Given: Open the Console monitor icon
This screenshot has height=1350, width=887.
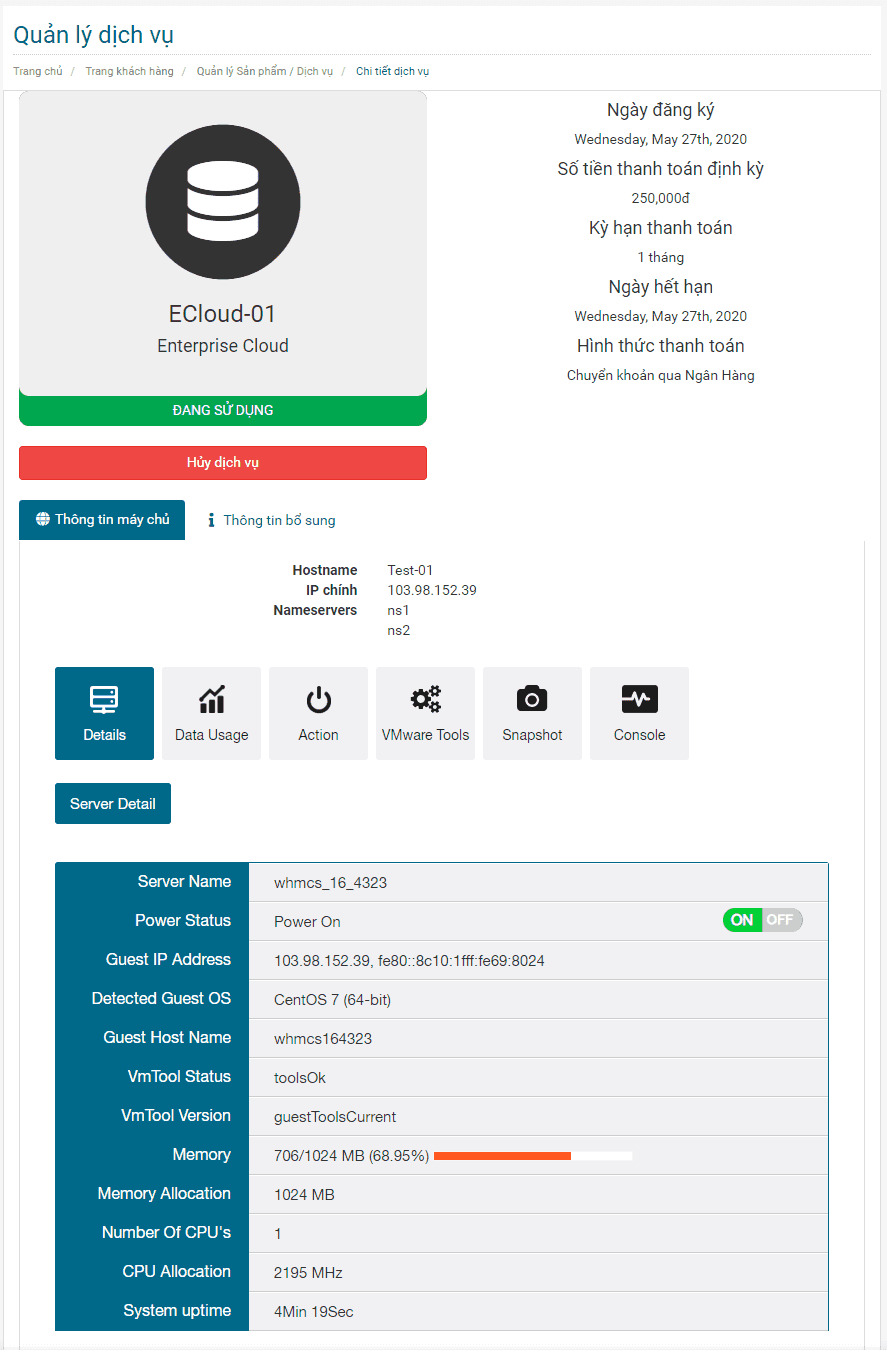Looking at the screenshot, I should [x=639, y=713].
